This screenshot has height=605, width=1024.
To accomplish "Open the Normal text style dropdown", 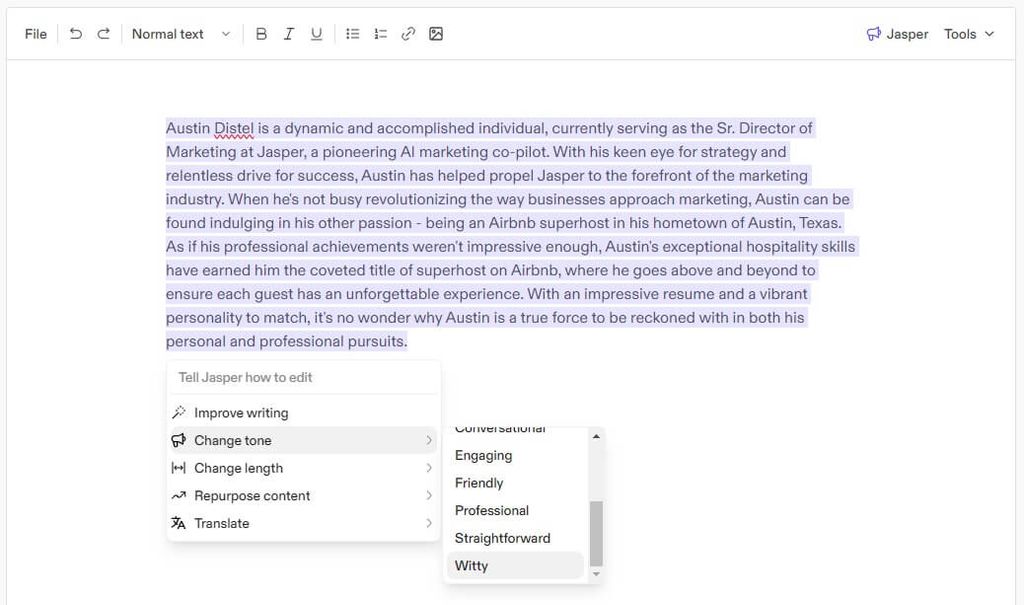I will pyautogui.click(x=180, y=34).
